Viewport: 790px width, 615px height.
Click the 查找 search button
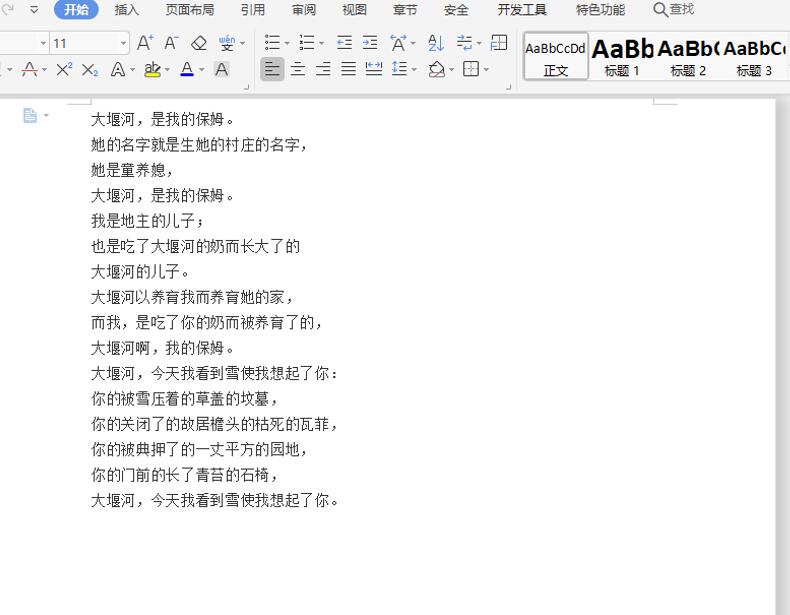click(x=674, y=10)
